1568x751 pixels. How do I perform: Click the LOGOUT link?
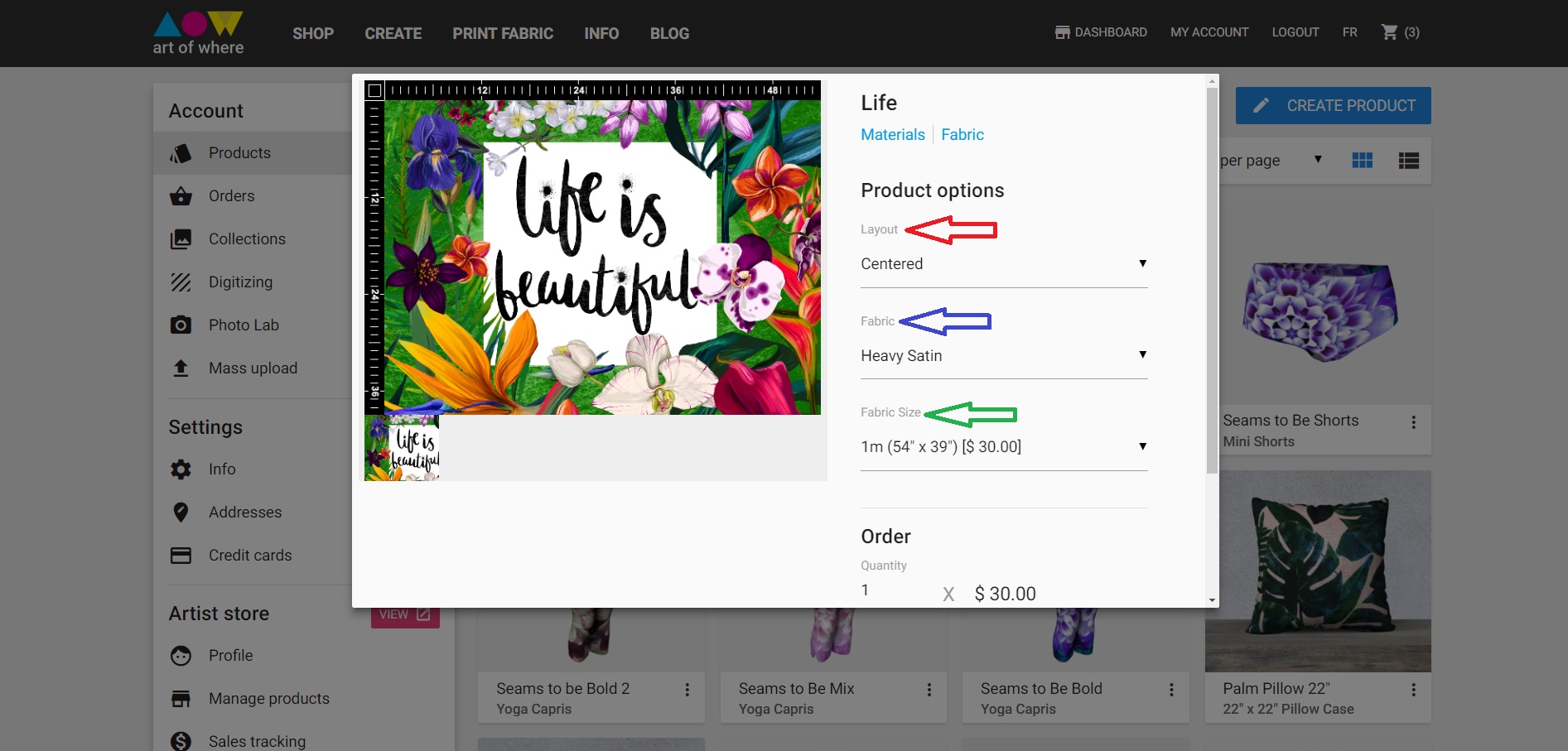click(1295, 32)
